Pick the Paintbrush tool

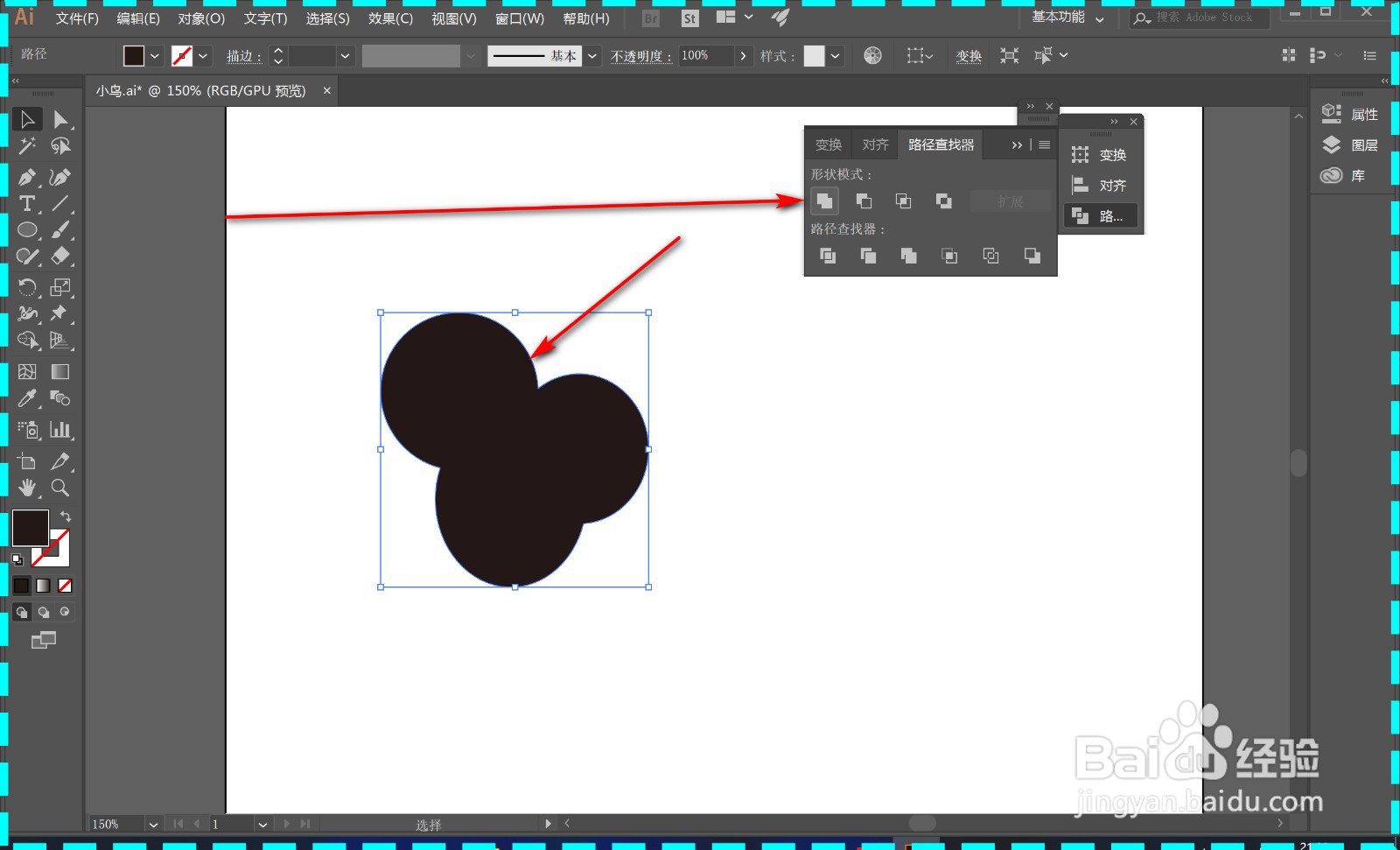click(60, 230)
